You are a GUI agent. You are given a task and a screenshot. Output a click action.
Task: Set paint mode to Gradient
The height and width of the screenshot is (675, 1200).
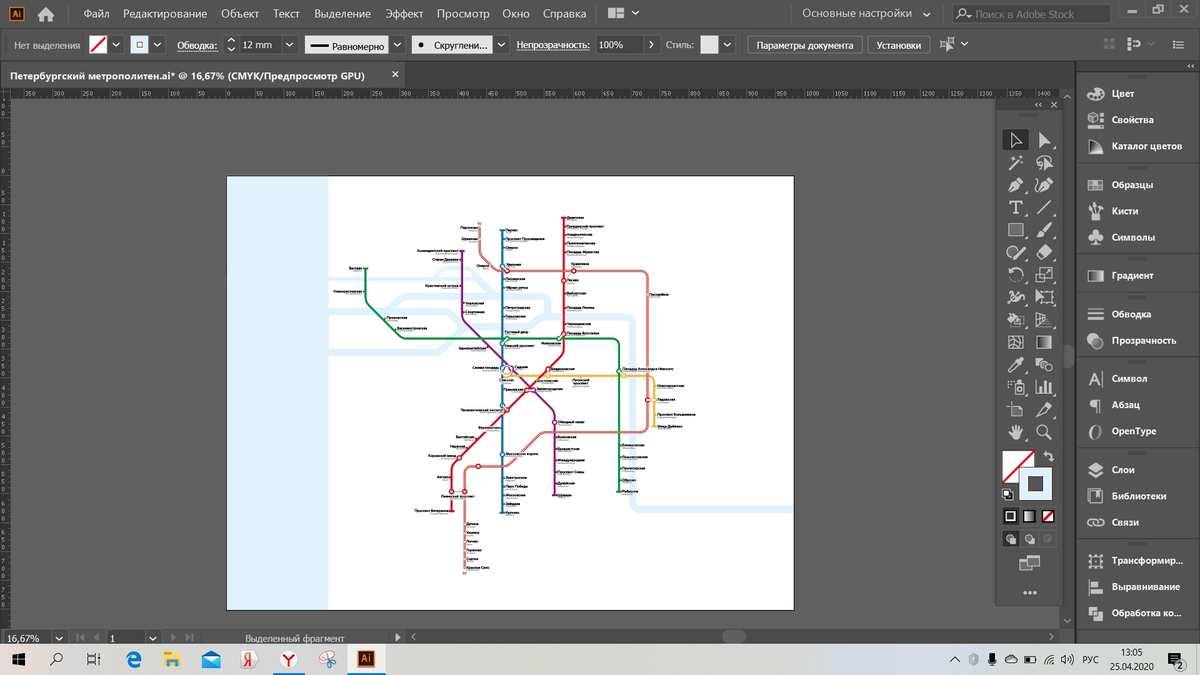tap(1029, 516)
